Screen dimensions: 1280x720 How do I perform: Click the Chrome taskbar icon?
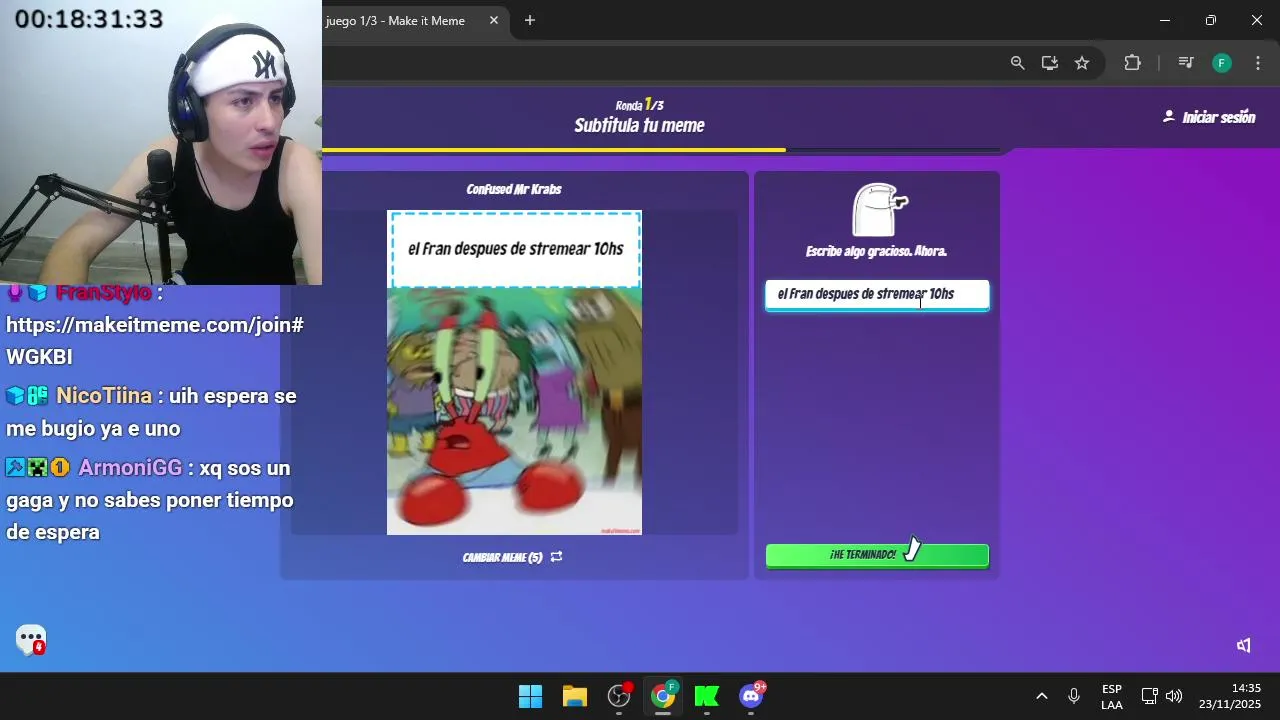(663, 696)
